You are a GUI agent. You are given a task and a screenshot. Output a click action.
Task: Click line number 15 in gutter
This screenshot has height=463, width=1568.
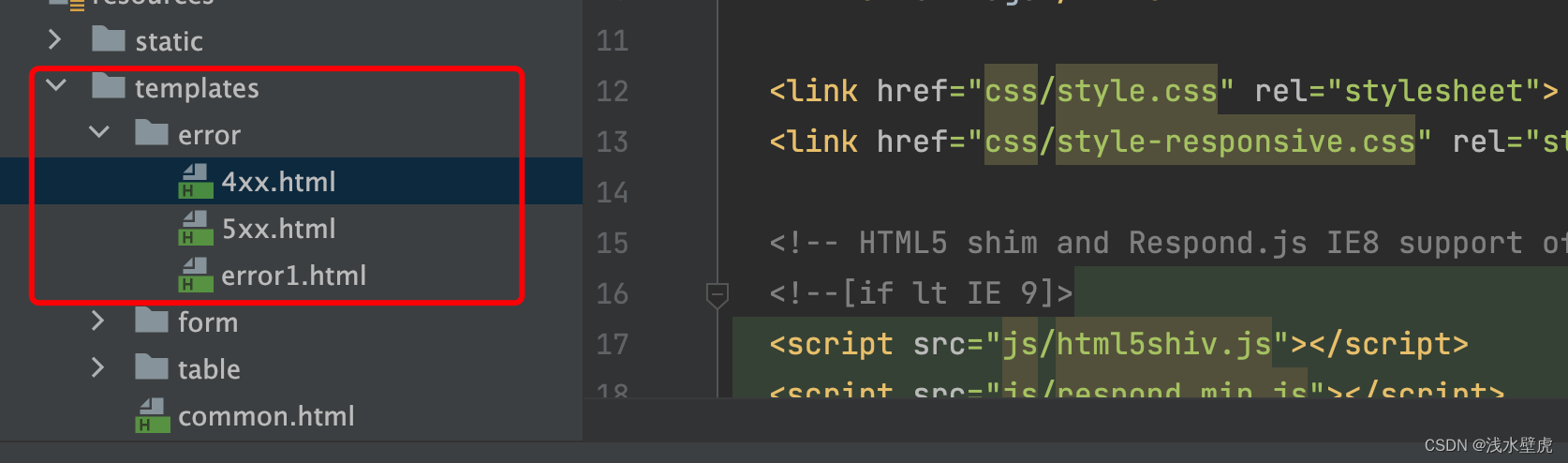613,243
